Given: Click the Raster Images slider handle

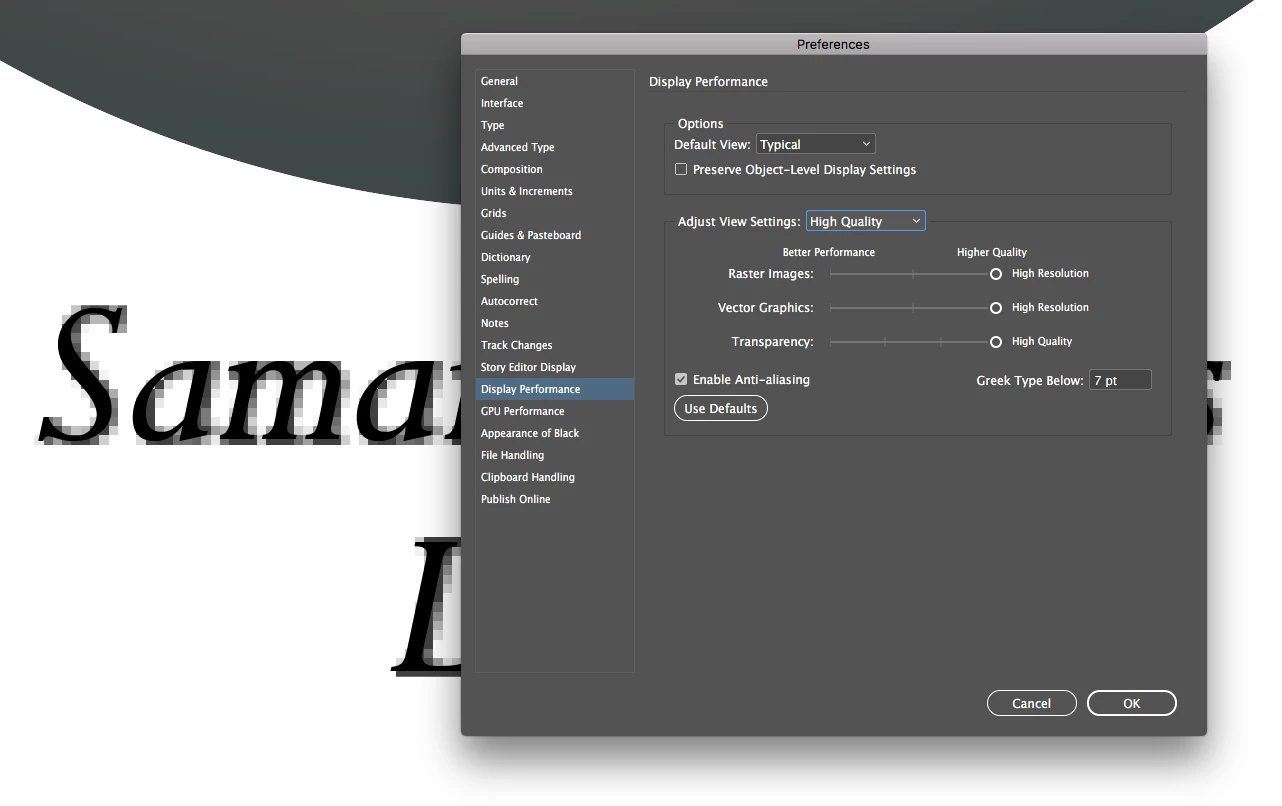Looking at the screenshot, I should click(996, 273).
